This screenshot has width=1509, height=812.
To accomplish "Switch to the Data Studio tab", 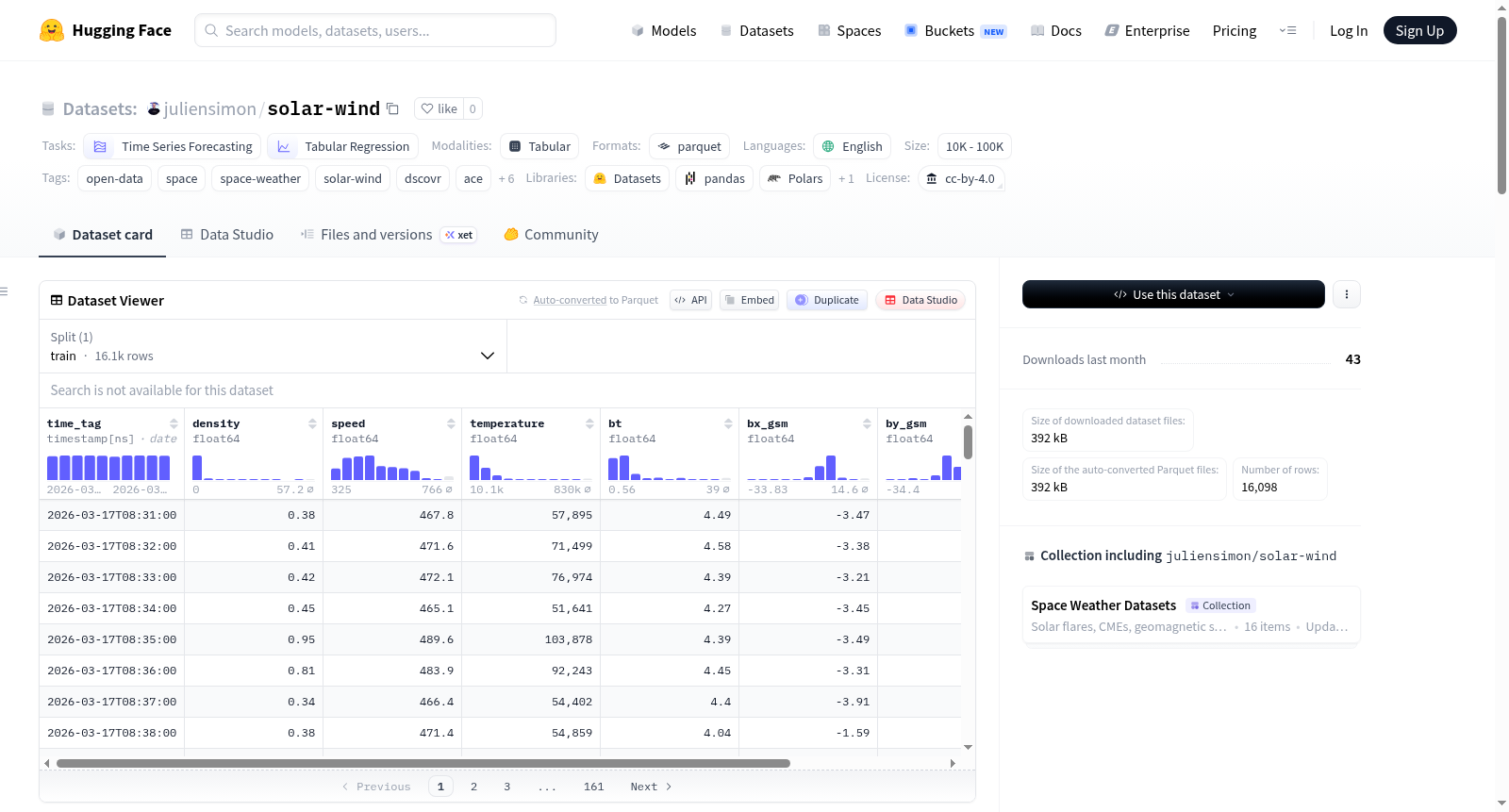I will [x=227, y=235].
